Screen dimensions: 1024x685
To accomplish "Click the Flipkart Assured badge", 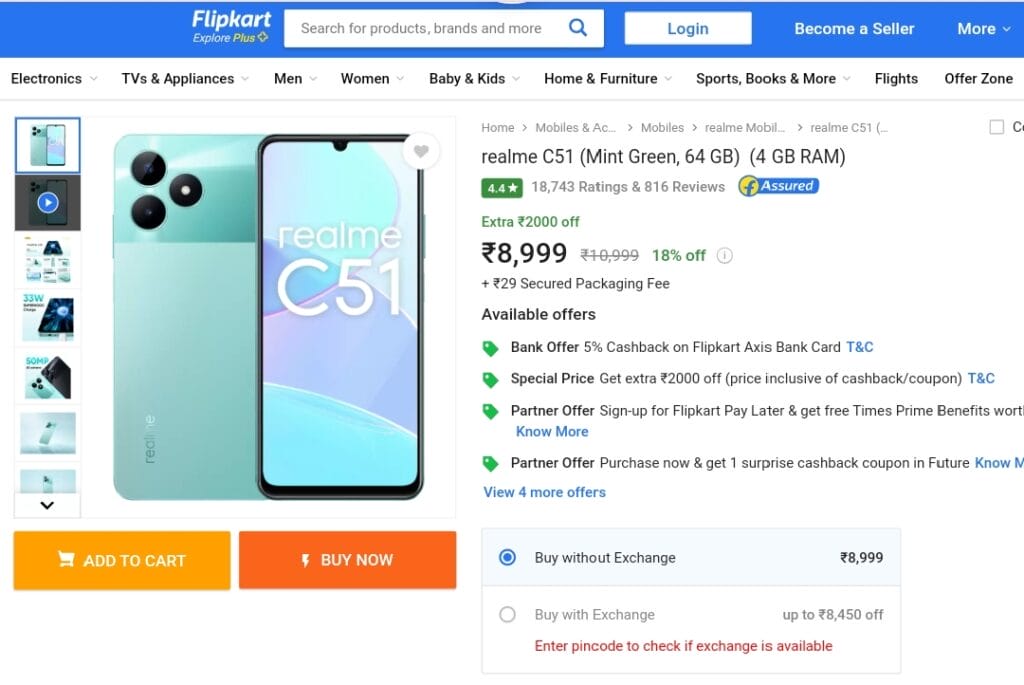I will pos(778,186).
